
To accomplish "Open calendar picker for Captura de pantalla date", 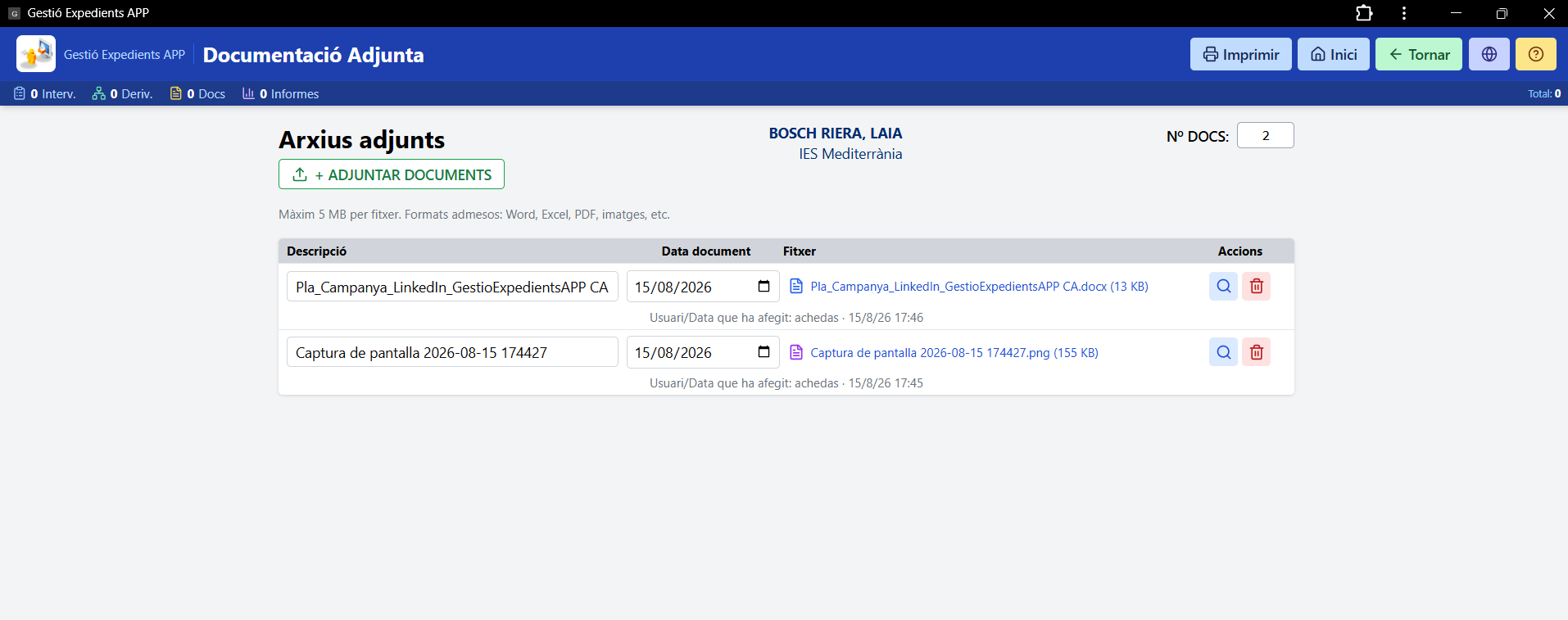I will [x=764, y=352].
